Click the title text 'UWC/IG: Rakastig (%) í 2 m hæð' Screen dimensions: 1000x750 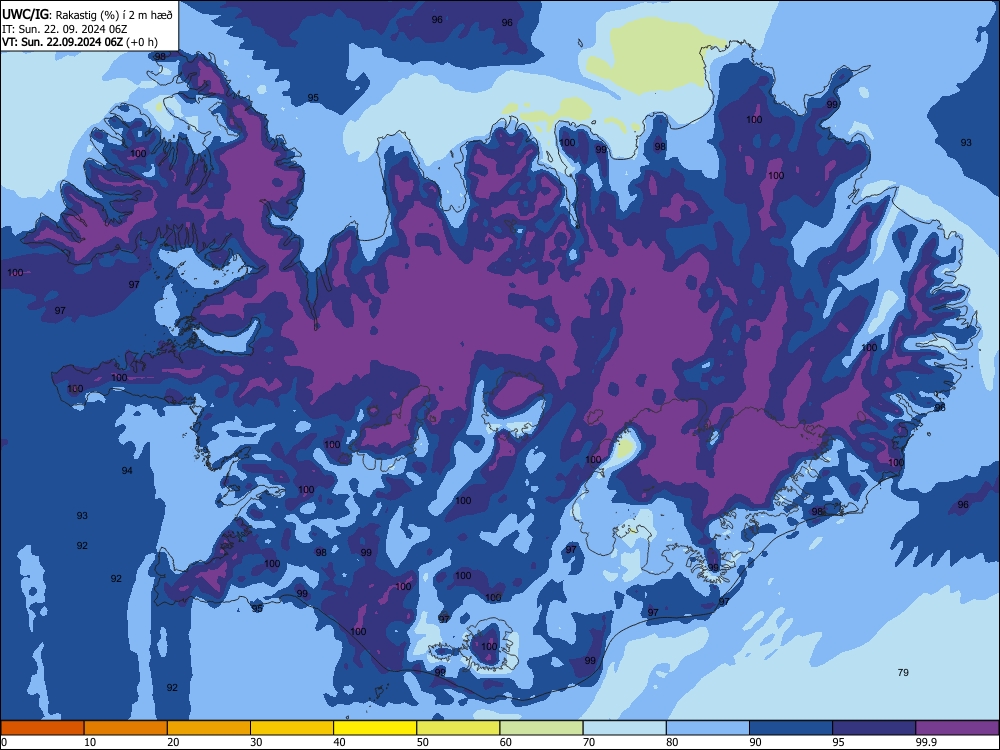87,14
